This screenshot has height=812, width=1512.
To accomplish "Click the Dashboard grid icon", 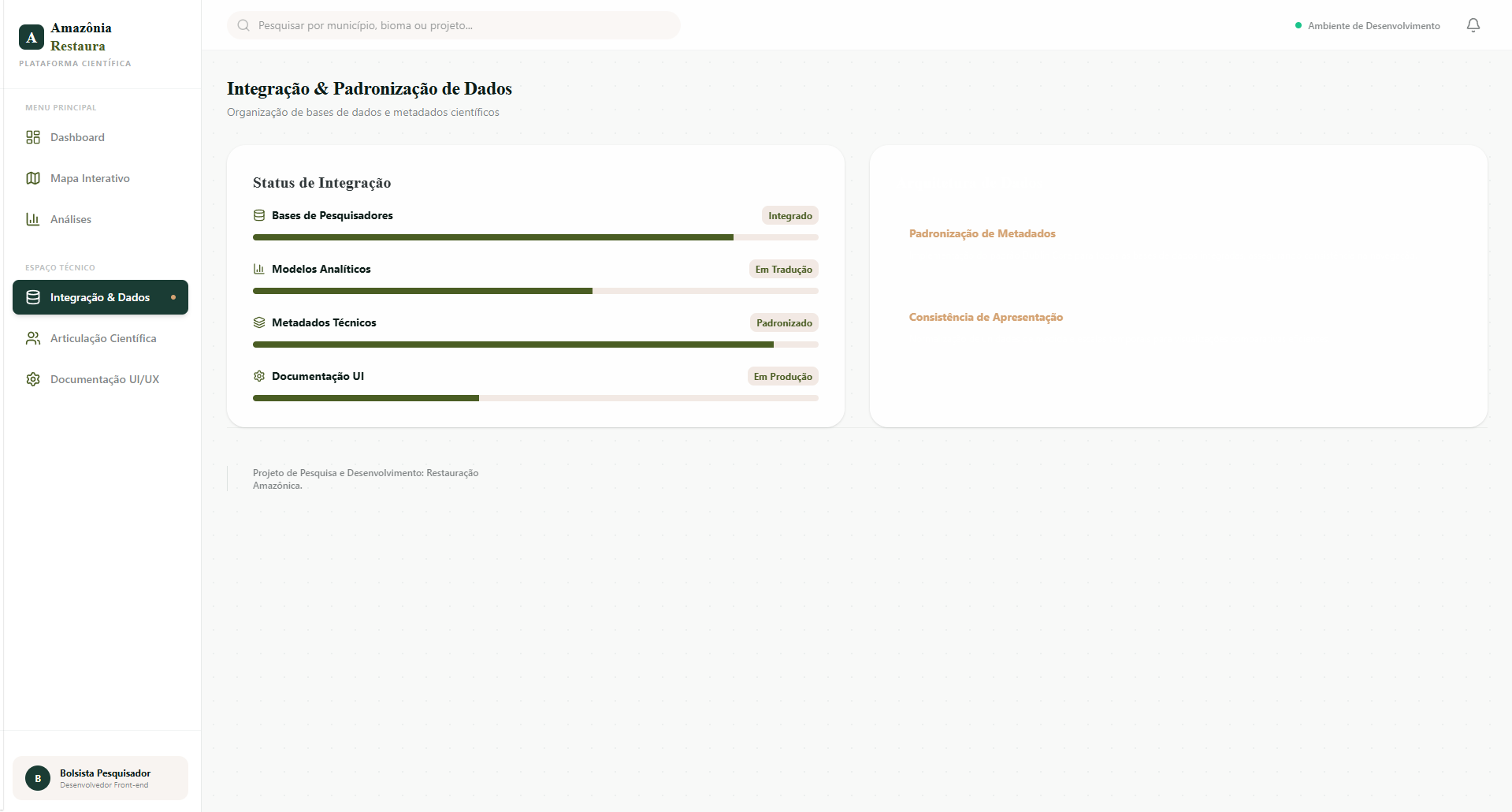I will coord(33,137).
